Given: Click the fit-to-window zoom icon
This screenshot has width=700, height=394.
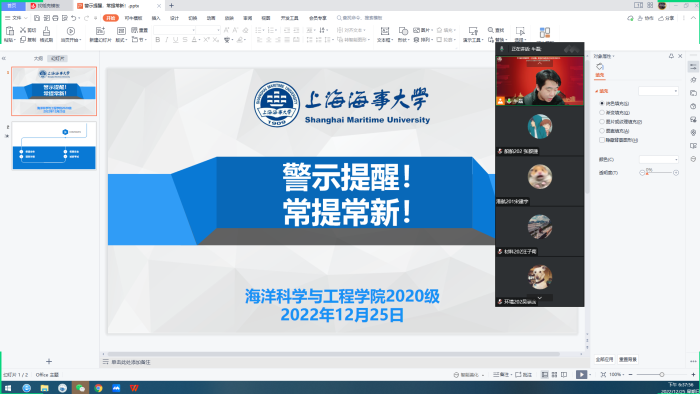Looking at the screenshot, I should click(x=603, y=375).
